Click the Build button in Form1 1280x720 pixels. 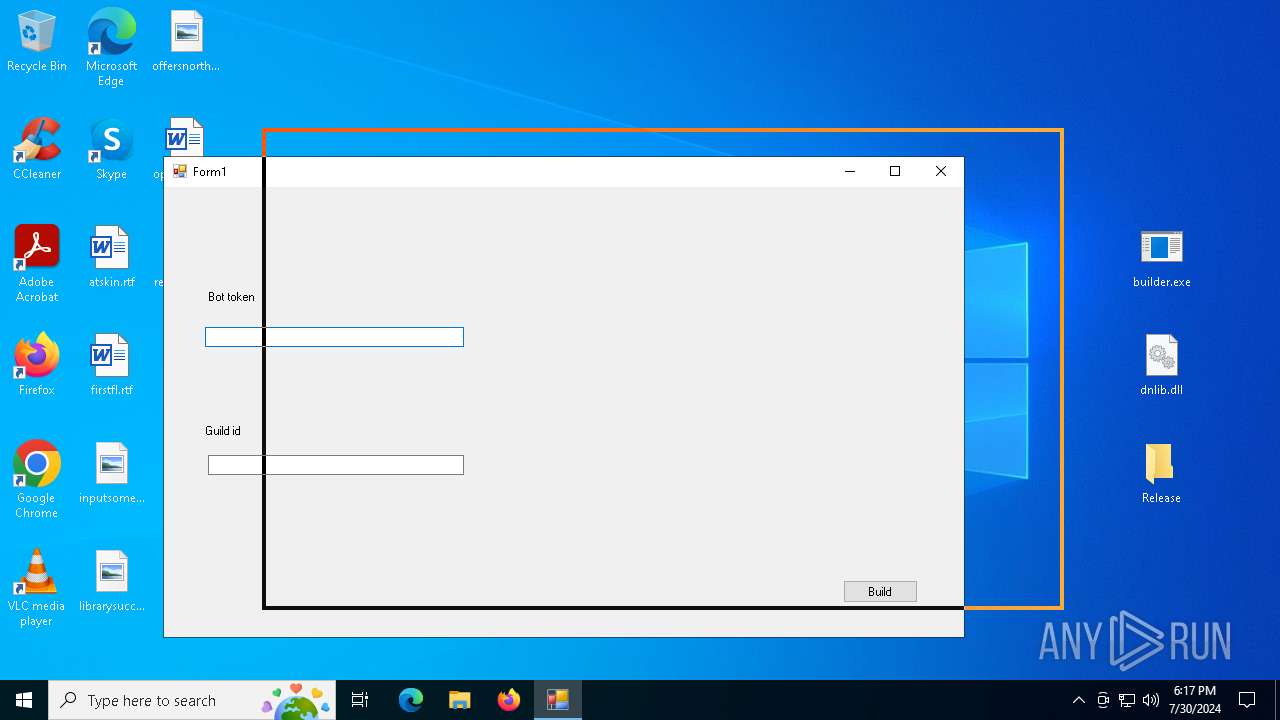pos(880,592)
